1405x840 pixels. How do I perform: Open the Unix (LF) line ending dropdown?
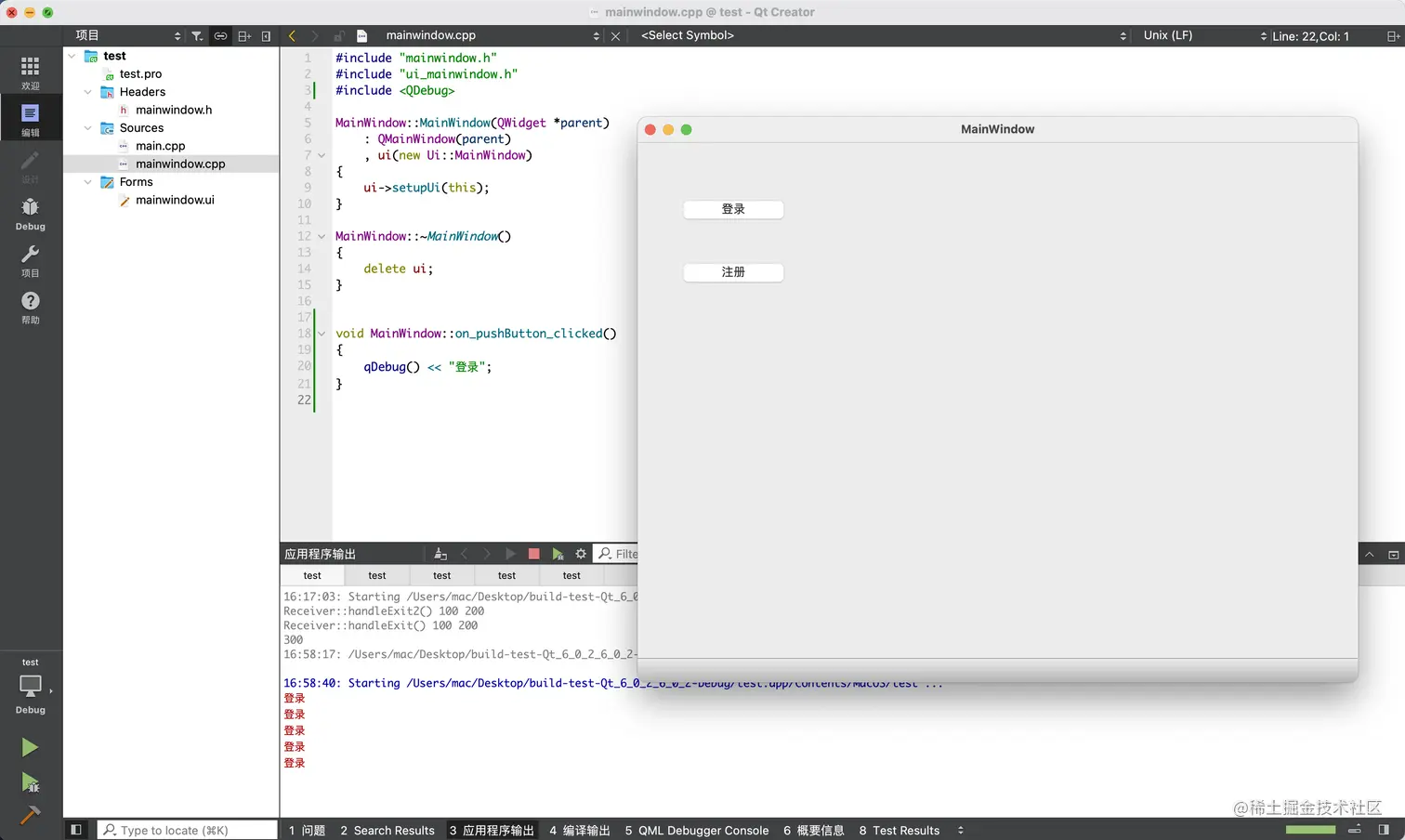click(x=1203, y=35)
